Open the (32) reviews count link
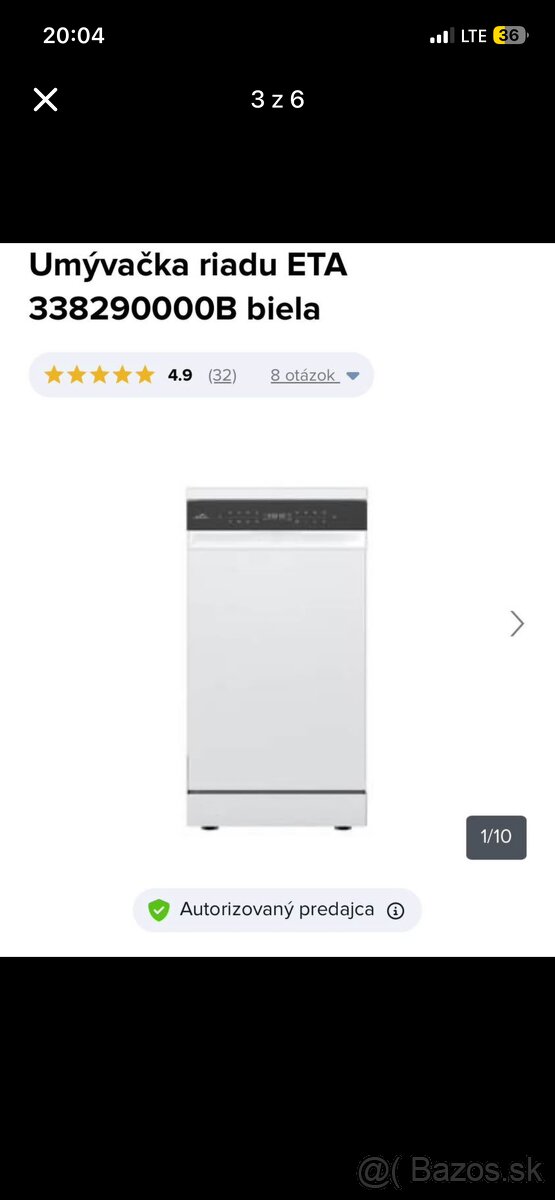This screenshot has height=1200, width=555. click(x=222, y=375)
